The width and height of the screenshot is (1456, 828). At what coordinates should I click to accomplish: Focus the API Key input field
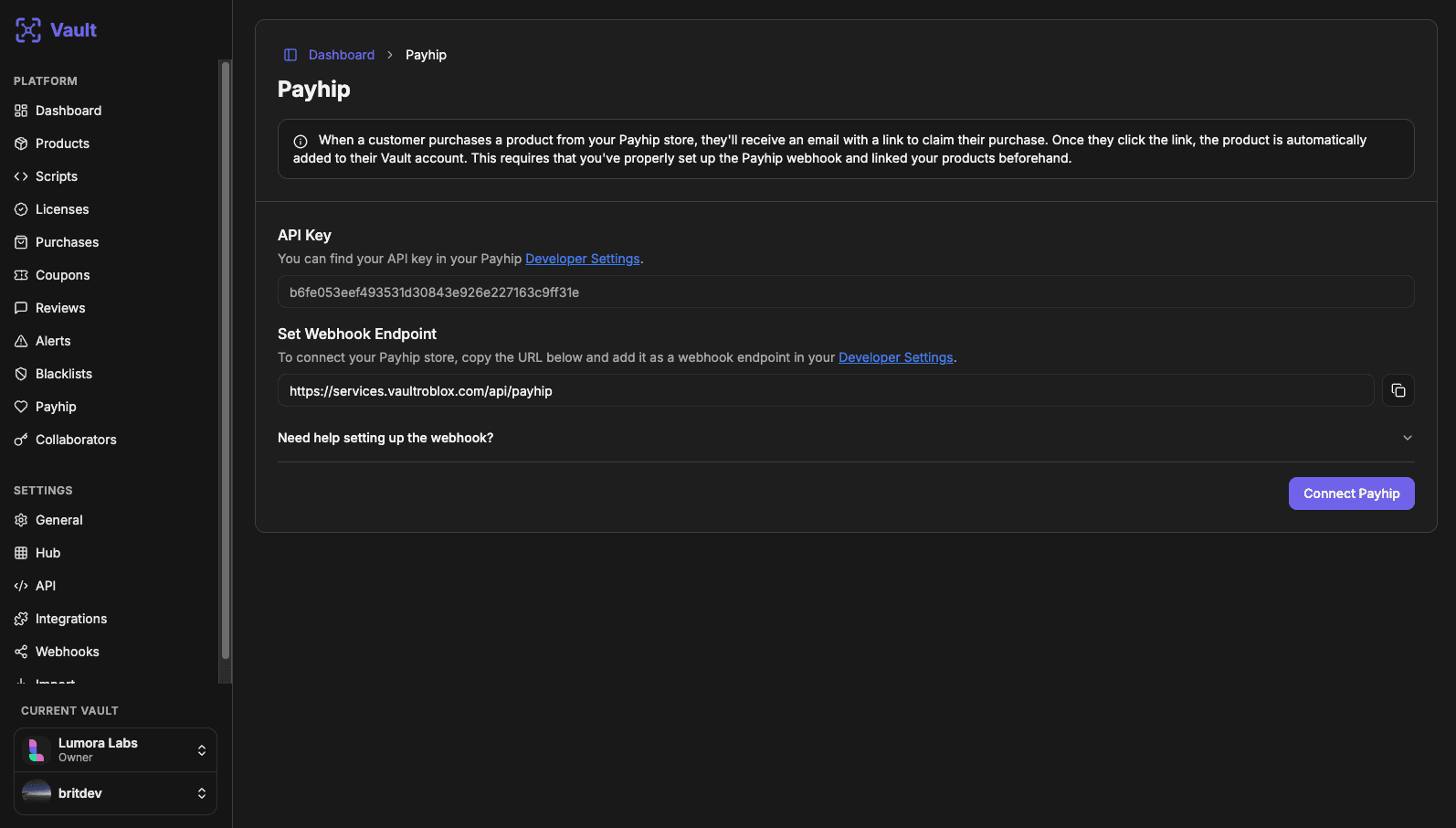pos(846,292)
